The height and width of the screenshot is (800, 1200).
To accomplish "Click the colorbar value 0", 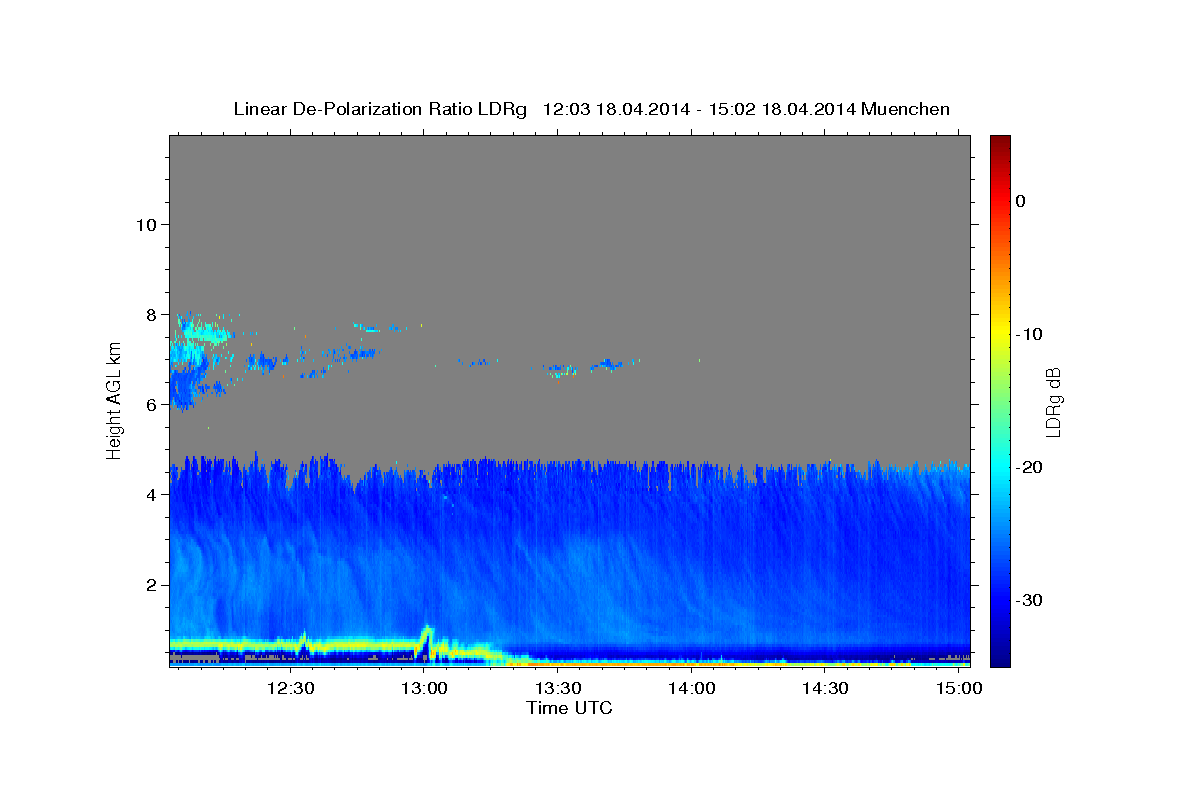I will click(x=1021, y=201).
